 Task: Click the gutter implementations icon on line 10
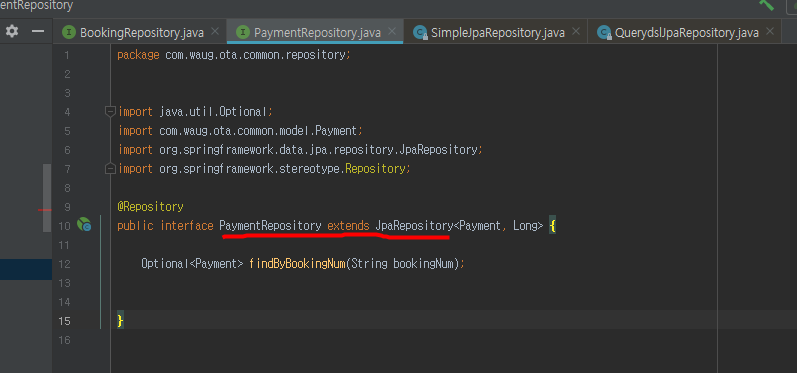click(84, 225)
